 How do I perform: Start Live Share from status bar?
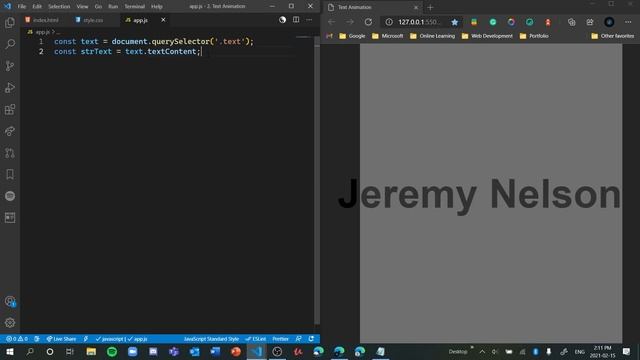click(x=61, y=339)
